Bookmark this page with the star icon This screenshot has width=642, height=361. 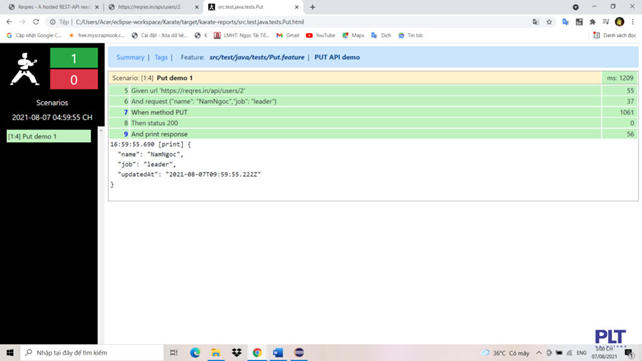coord(549,22)
